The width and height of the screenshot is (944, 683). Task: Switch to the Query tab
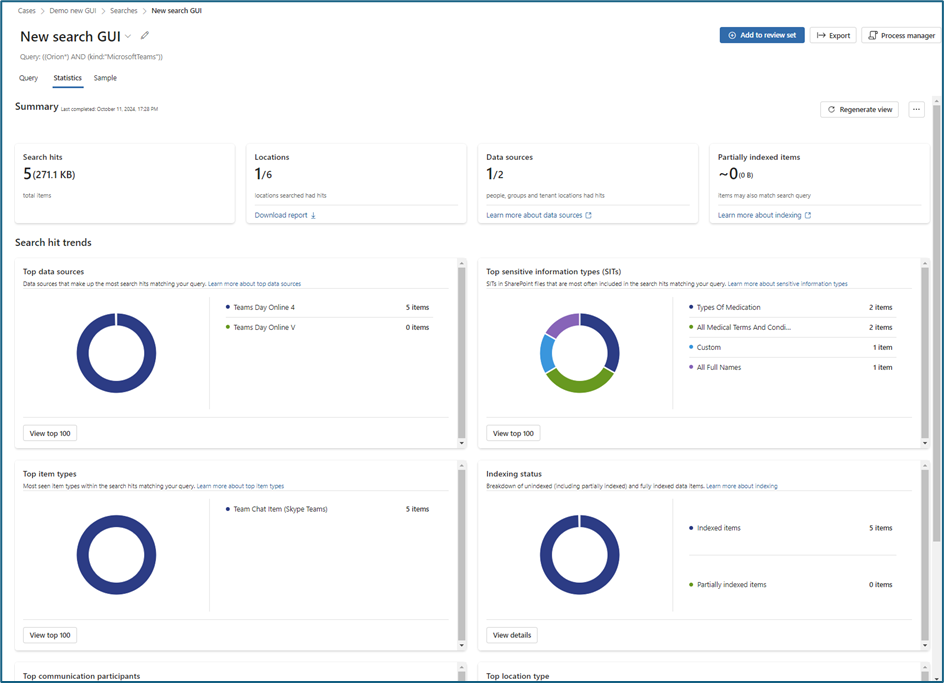click(x=28, y=78)
